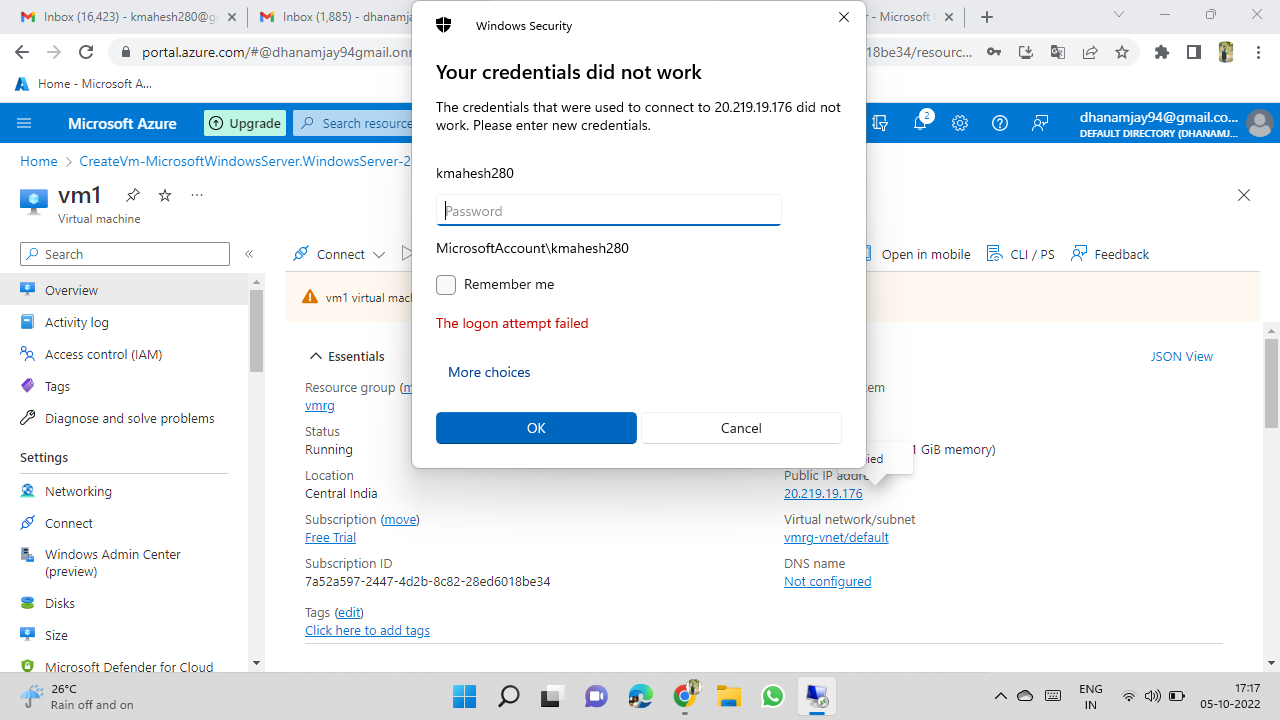Expand More choices in the credentials dialog

click(489, 372)
